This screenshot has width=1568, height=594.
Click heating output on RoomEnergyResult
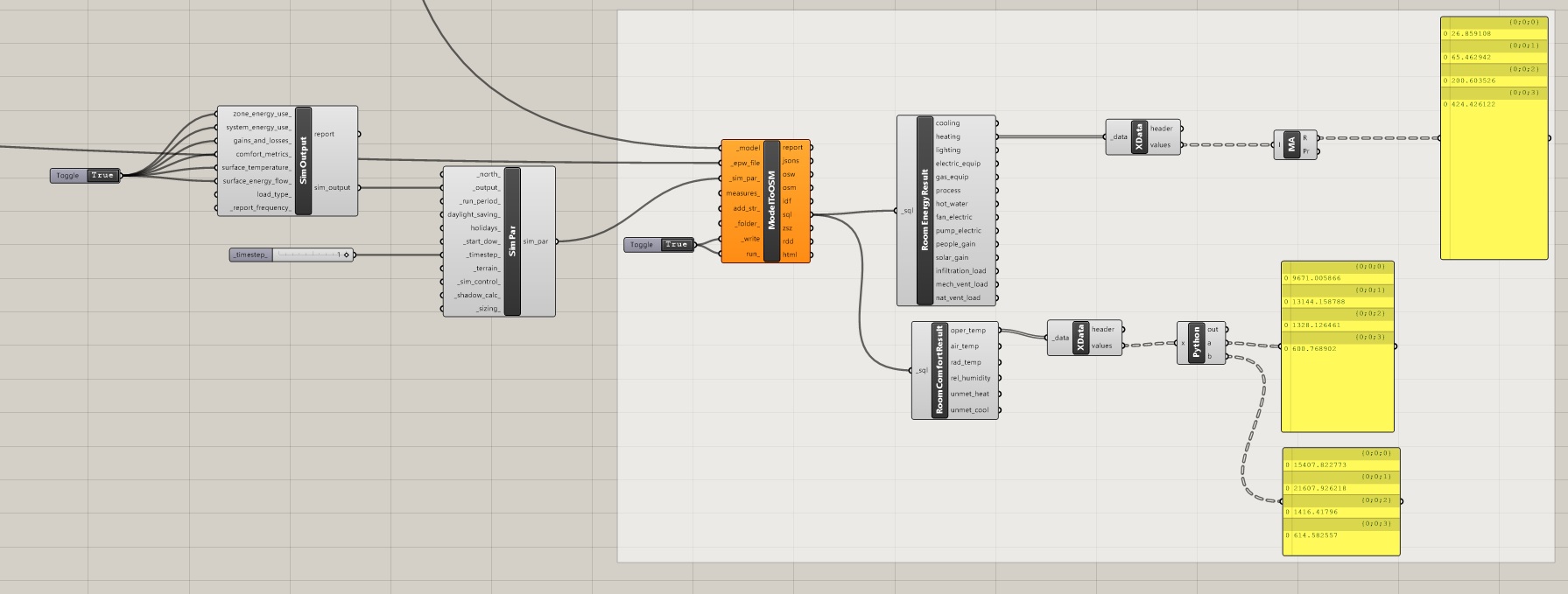point(948,136)
